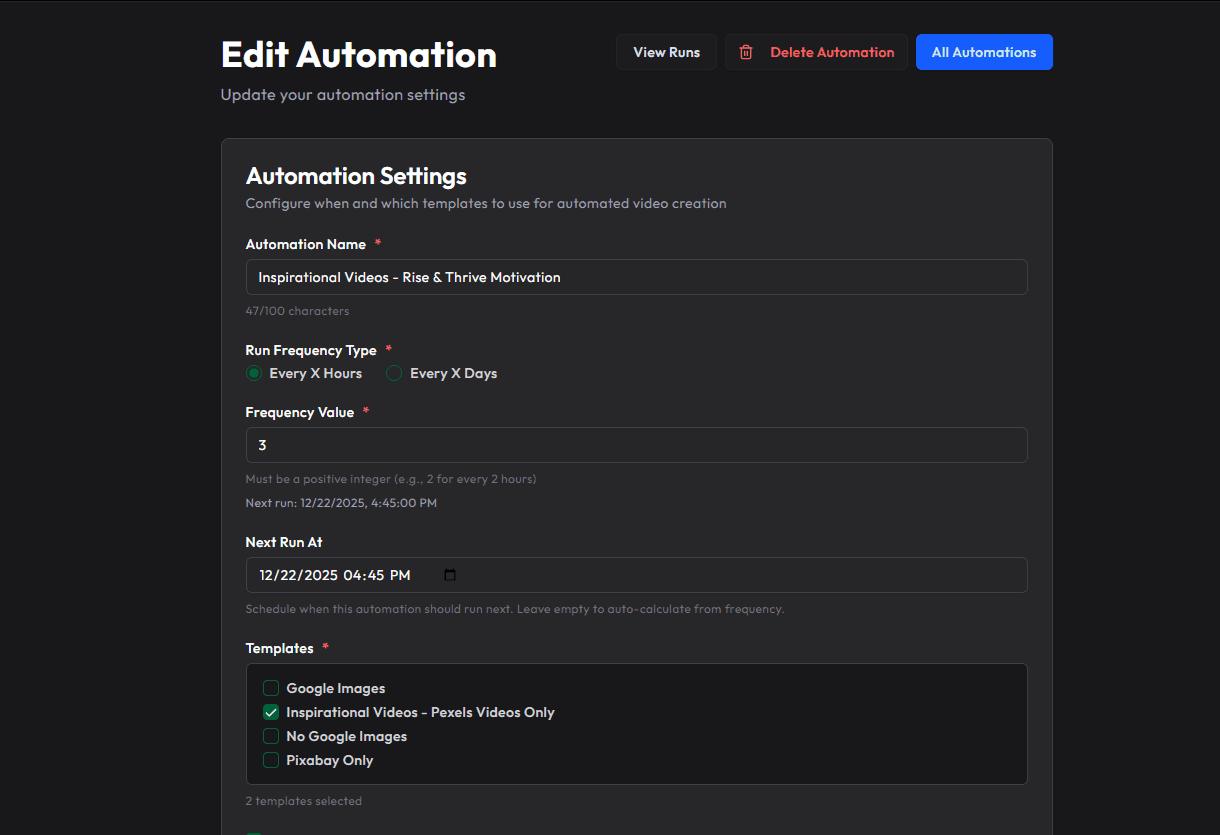Viewport: 1220px width, 835px height.
Task: Click the trash icon beside Delete Automation
Action: (745, 52)
